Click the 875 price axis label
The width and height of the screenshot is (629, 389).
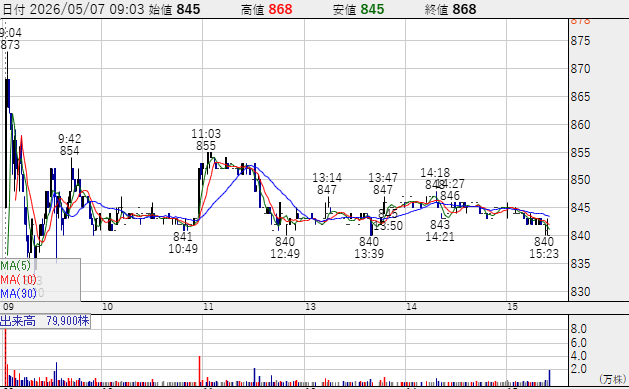pos(580,41)
